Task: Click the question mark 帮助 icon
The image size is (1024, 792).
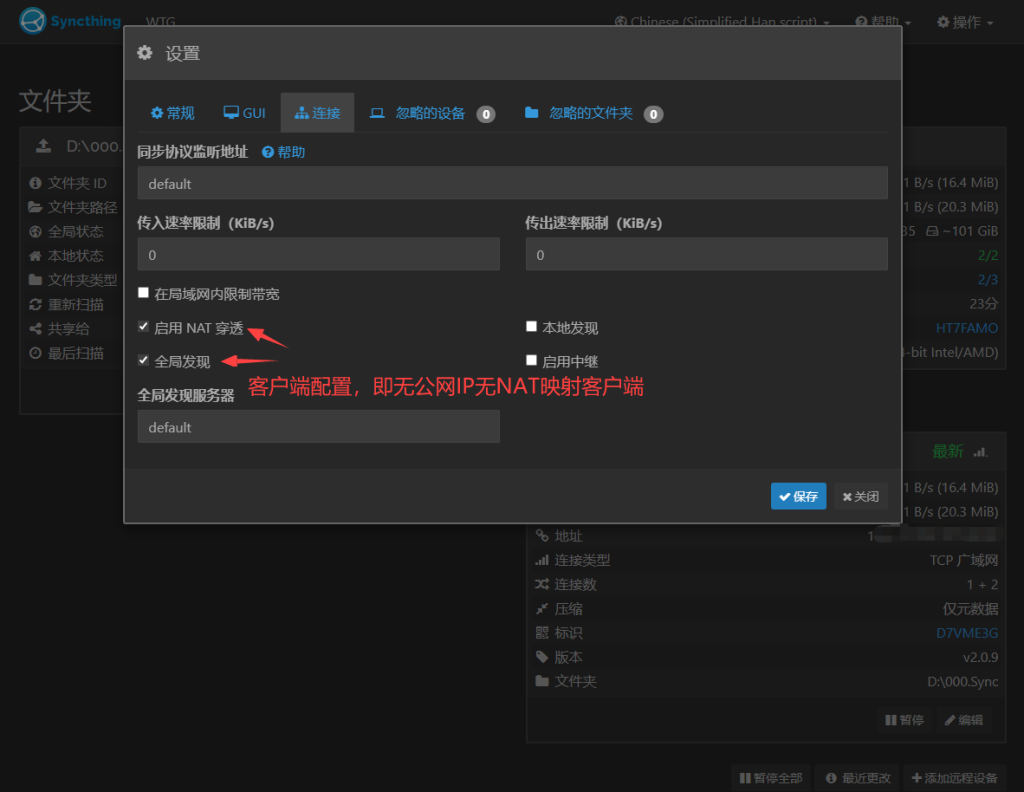Action: [x=268, y=152]
